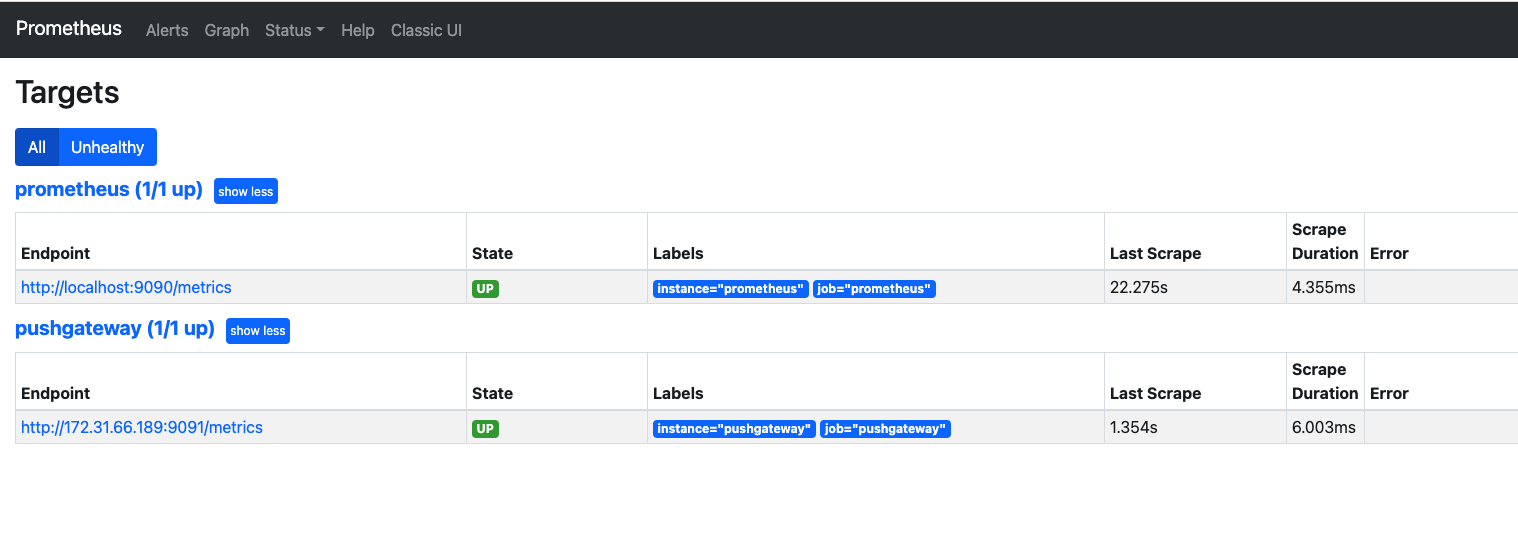Click the Prometheus brand logo text
The width and height of the screenshot is (1518, 537).
point(69,29)
